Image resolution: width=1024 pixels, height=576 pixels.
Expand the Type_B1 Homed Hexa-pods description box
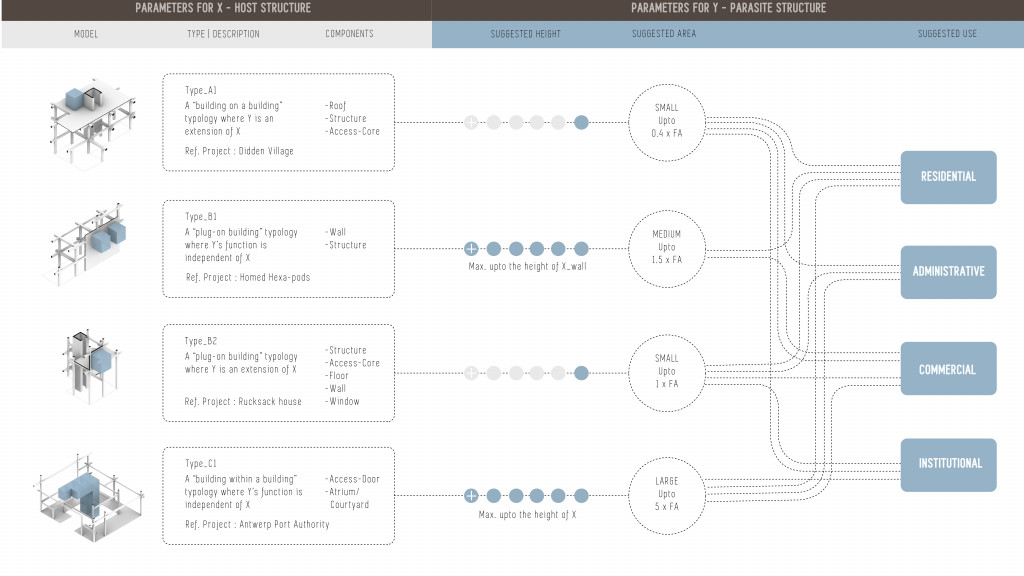(278, 247)
